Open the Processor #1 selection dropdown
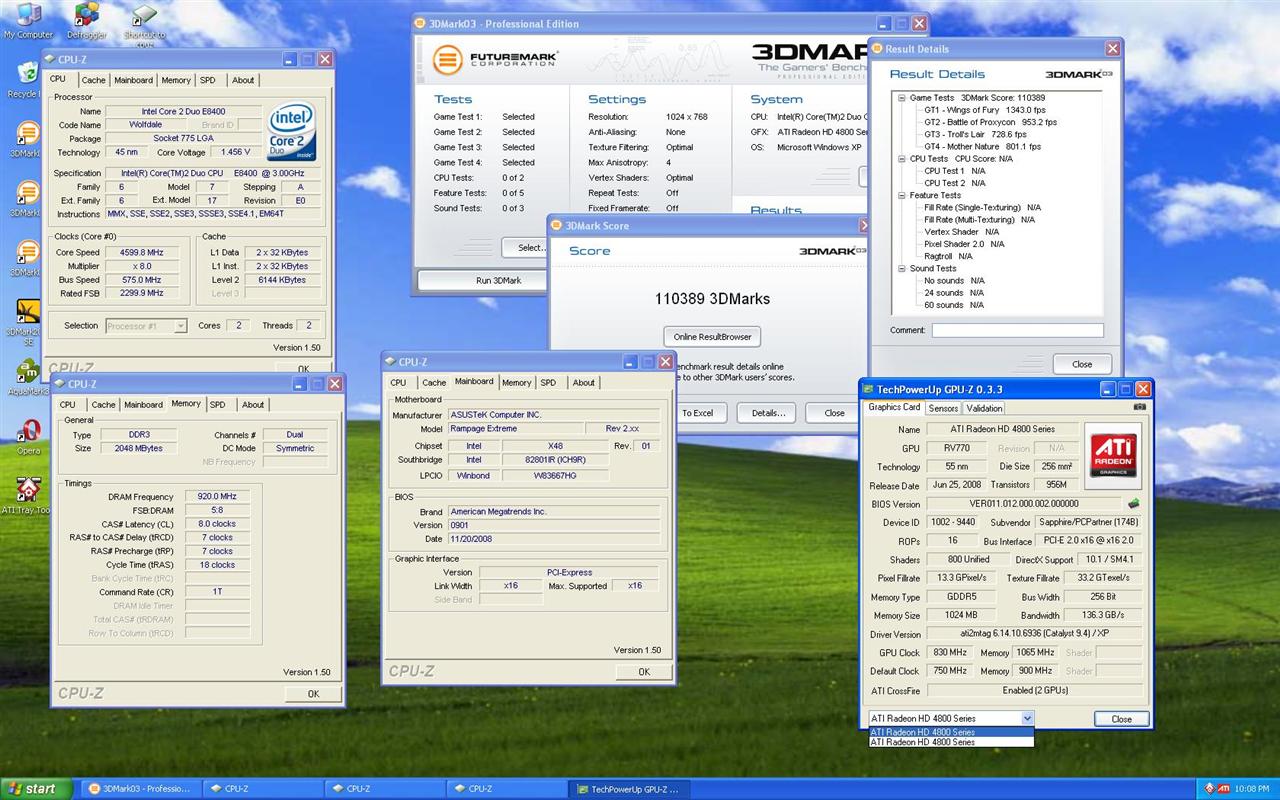Viewport: 1280px width, 800px height. tap(180, 325)
